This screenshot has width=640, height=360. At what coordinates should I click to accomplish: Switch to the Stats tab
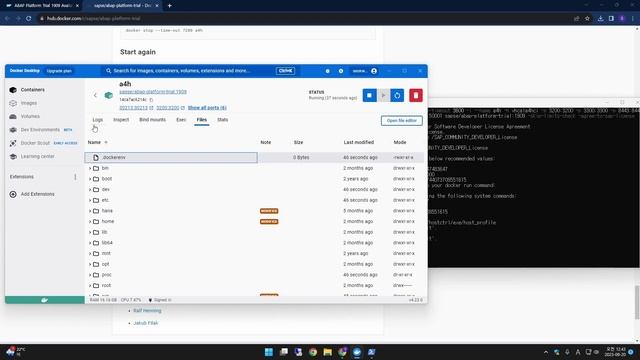222,120
